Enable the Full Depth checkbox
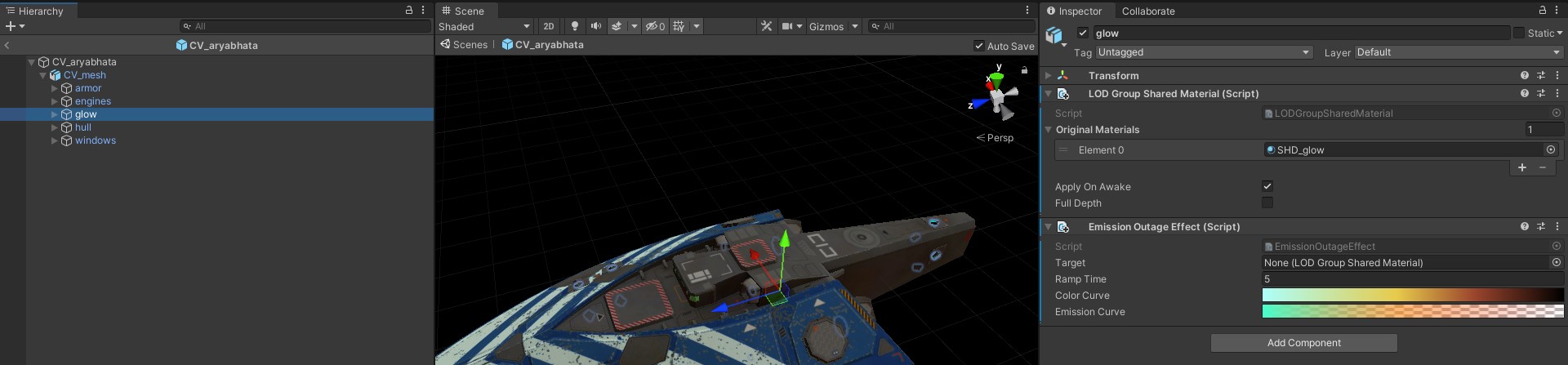This screenshot has height=365, width=1568. [x=1267, y=203]
